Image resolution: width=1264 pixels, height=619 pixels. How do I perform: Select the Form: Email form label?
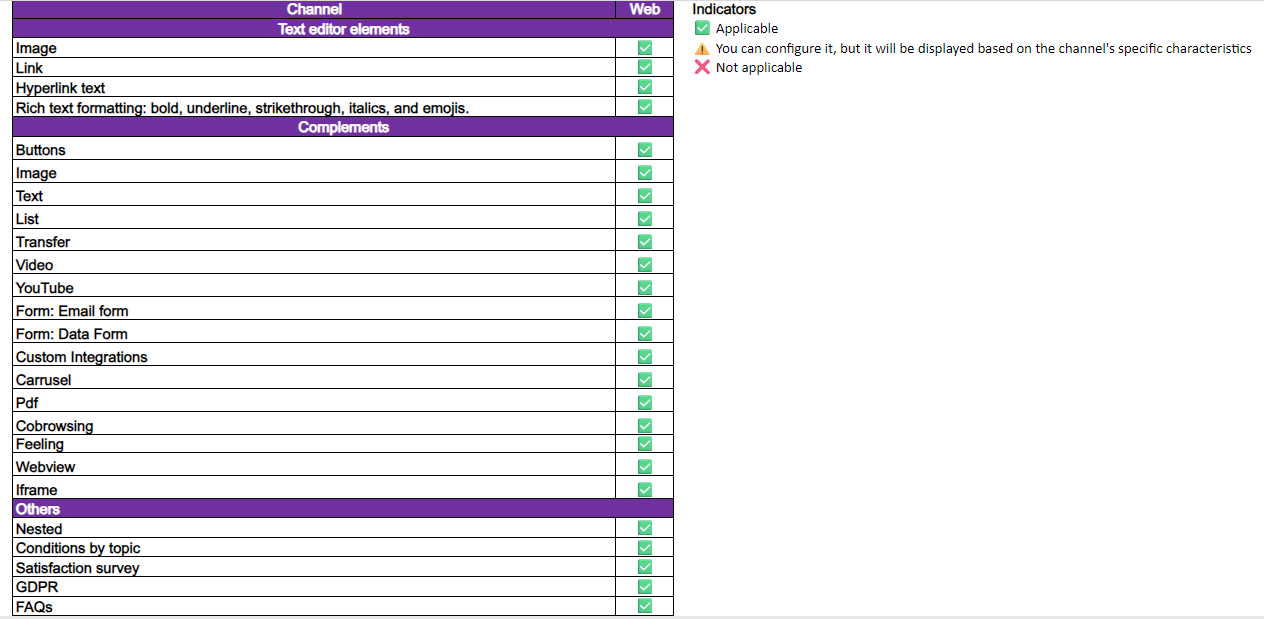point(72,311)
